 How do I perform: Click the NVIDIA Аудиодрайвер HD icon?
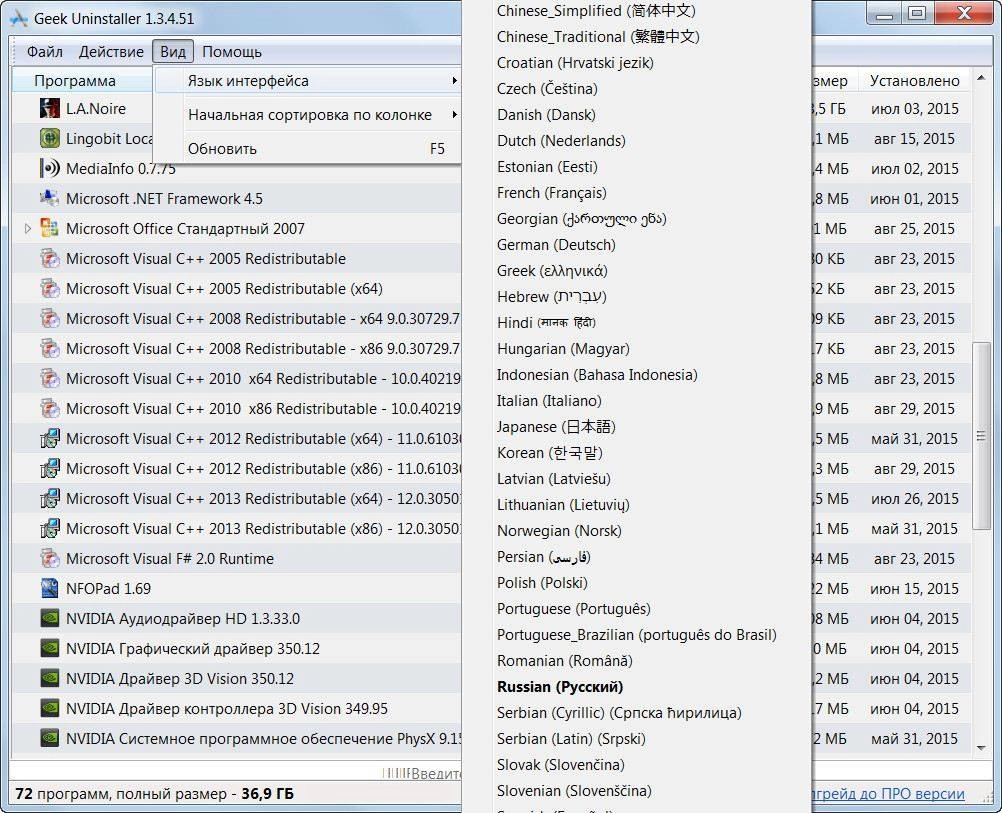tap(50, 619)
